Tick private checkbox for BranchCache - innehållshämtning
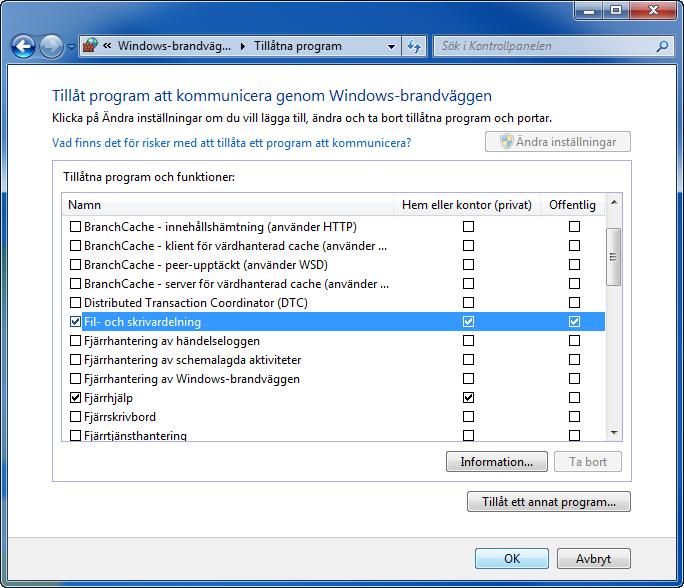684x588 pixels. click(469, 227)
